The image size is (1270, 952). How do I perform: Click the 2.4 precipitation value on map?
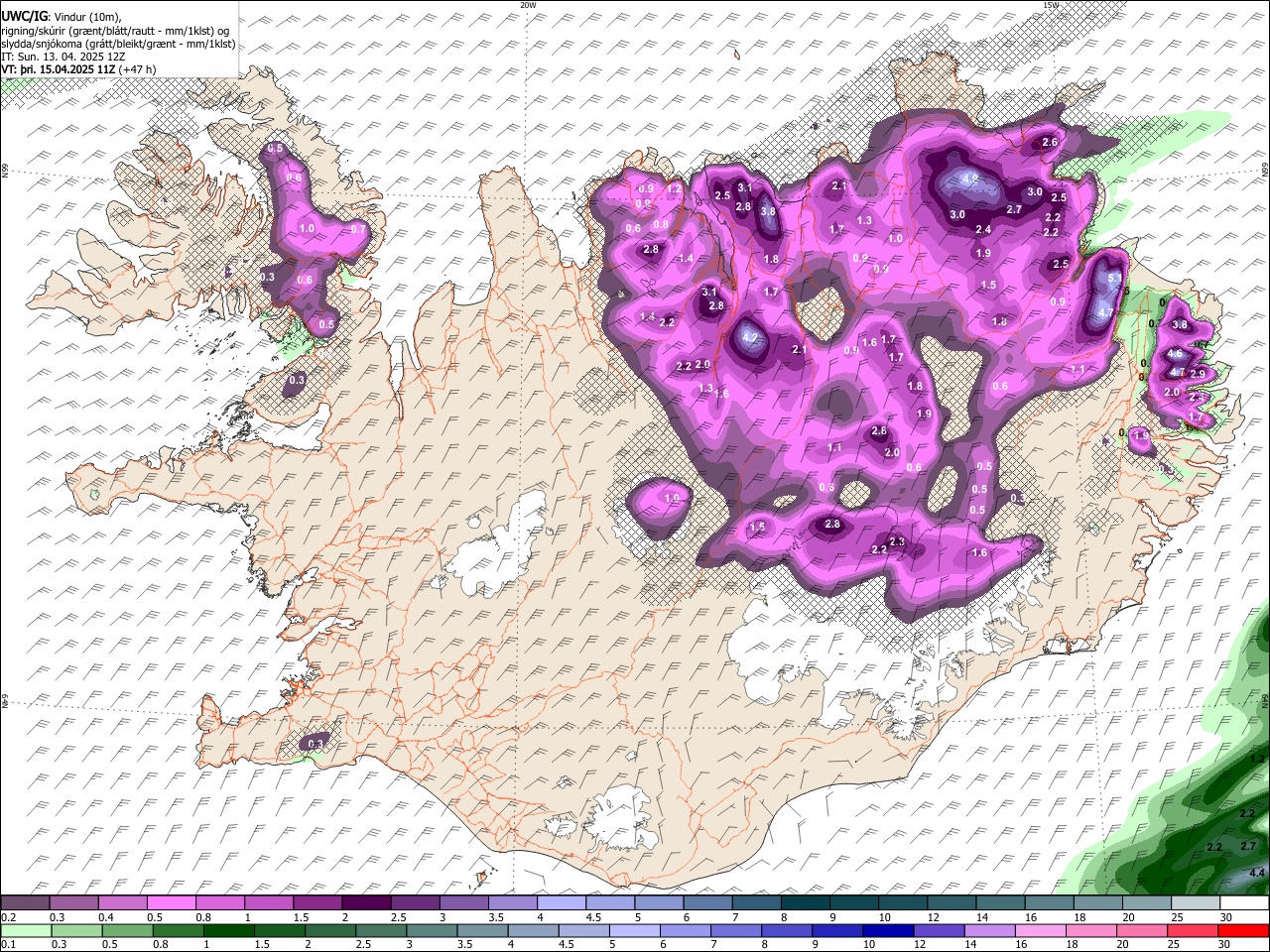pyautogui.click(x=983, y=229)
